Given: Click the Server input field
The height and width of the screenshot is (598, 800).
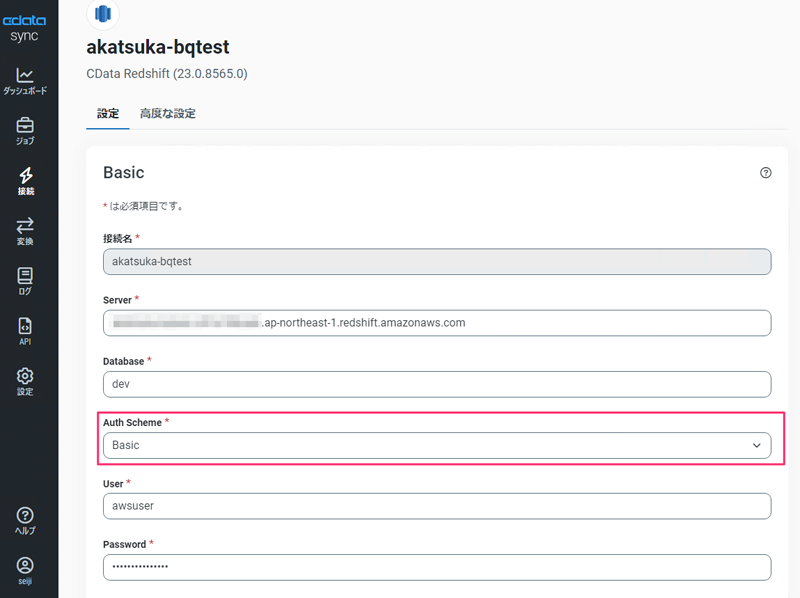Looking at the screenshot, I should (437, 323).
